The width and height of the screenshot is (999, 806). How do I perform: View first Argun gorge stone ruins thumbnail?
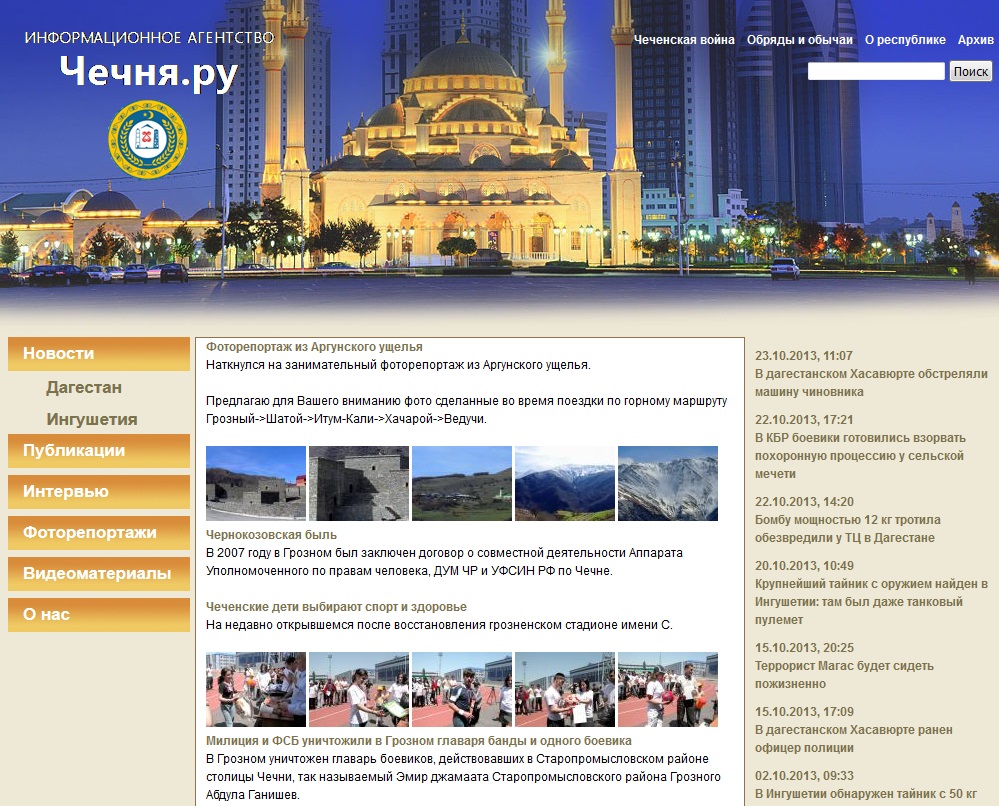256,483
